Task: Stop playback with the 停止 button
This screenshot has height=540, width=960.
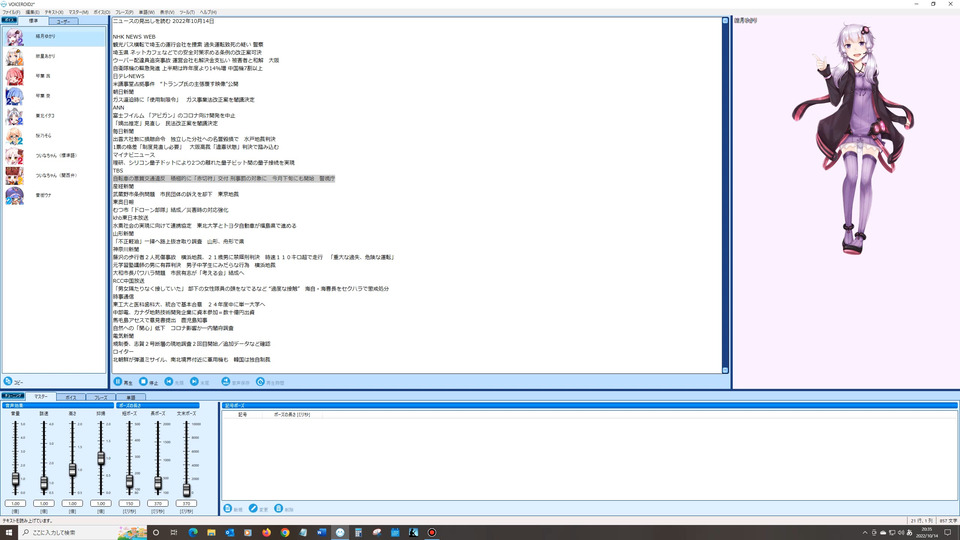Action: [x=148, y=381]
